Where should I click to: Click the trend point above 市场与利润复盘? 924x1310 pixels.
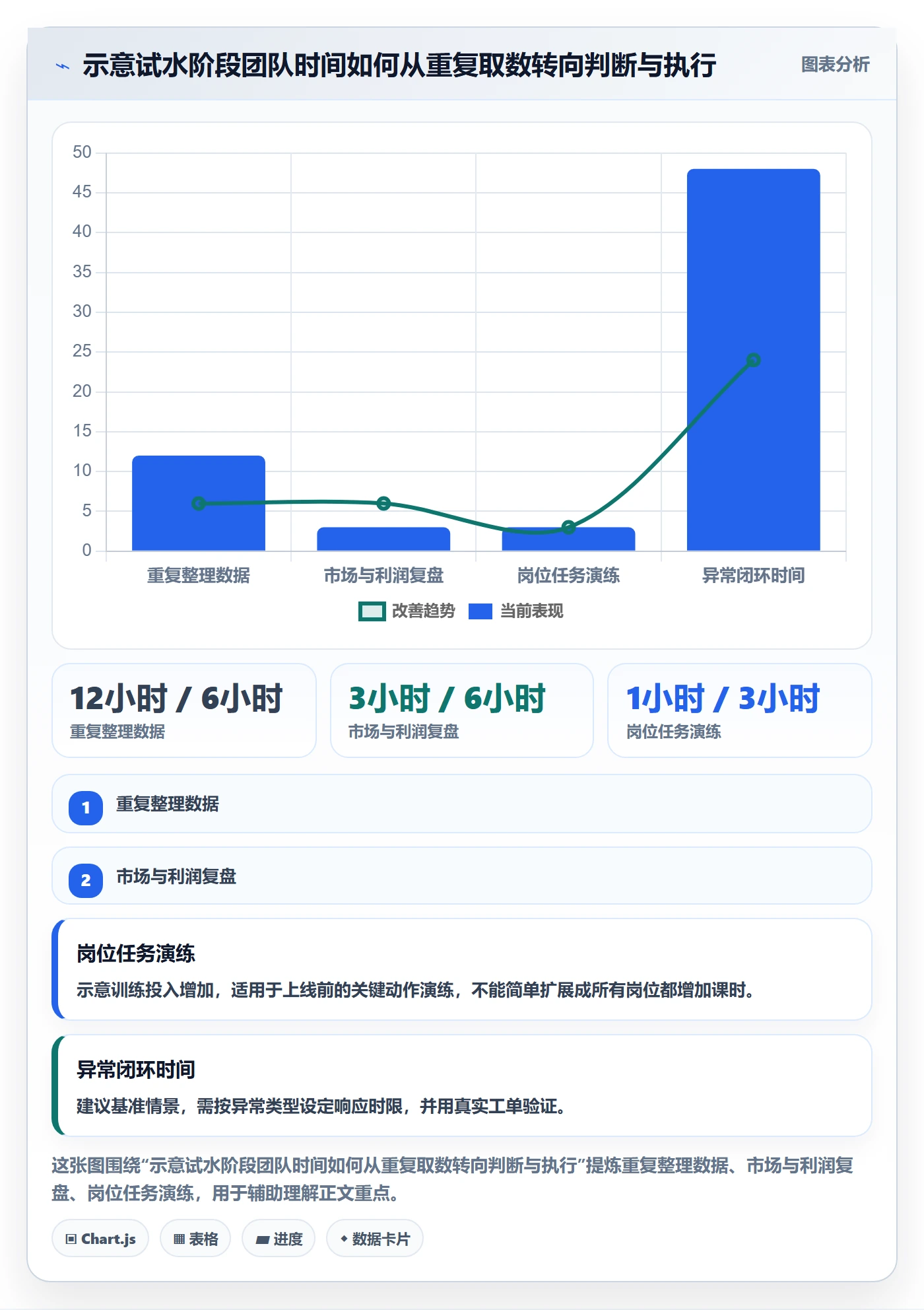click(383, 503)
